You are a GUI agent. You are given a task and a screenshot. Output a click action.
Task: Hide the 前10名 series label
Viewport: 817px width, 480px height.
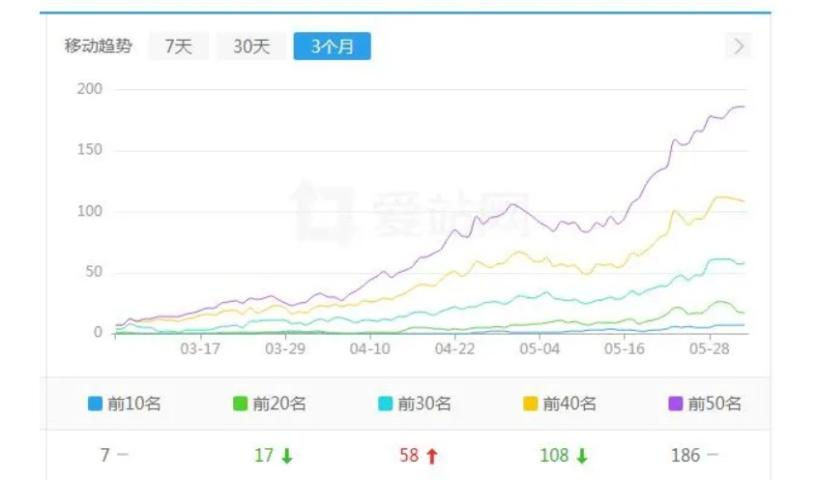(132, 404)
